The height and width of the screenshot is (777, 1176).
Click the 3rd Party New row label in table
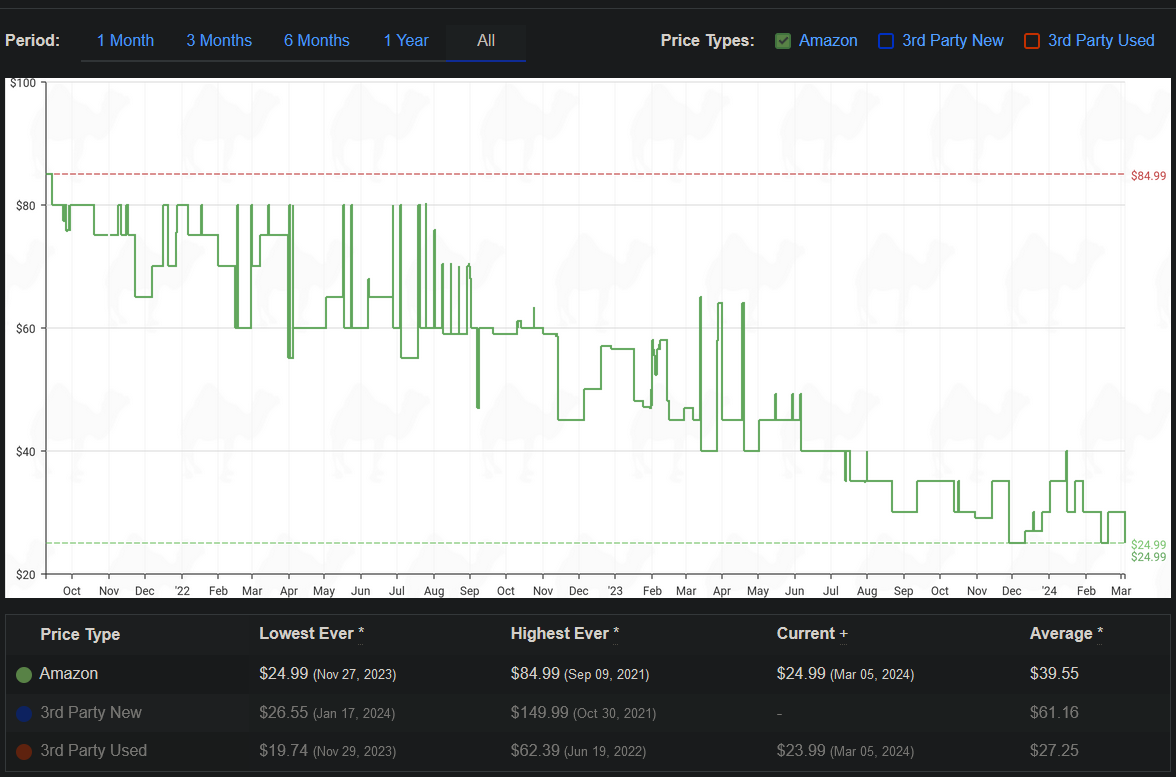pos(91,712)
